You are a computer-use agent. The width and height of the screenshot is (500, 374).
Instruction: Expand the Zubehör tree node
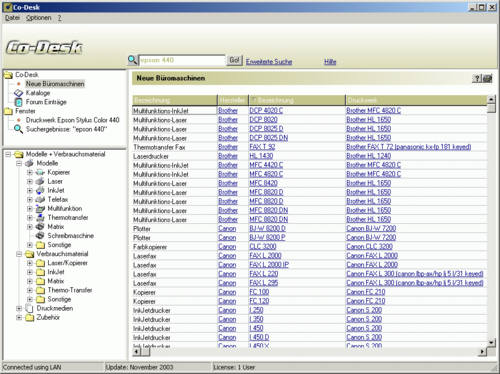click(x=19, y=317)
